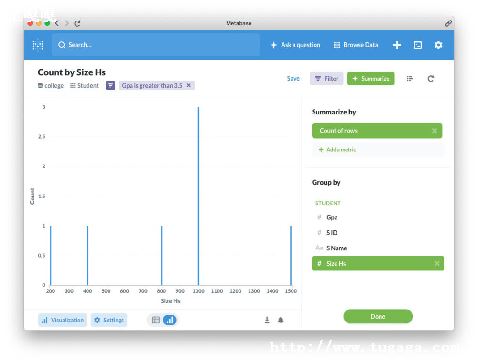This screenshot has height=362, width=478.
Task: Remove the Count of rows metric
Action: [434, 131]
